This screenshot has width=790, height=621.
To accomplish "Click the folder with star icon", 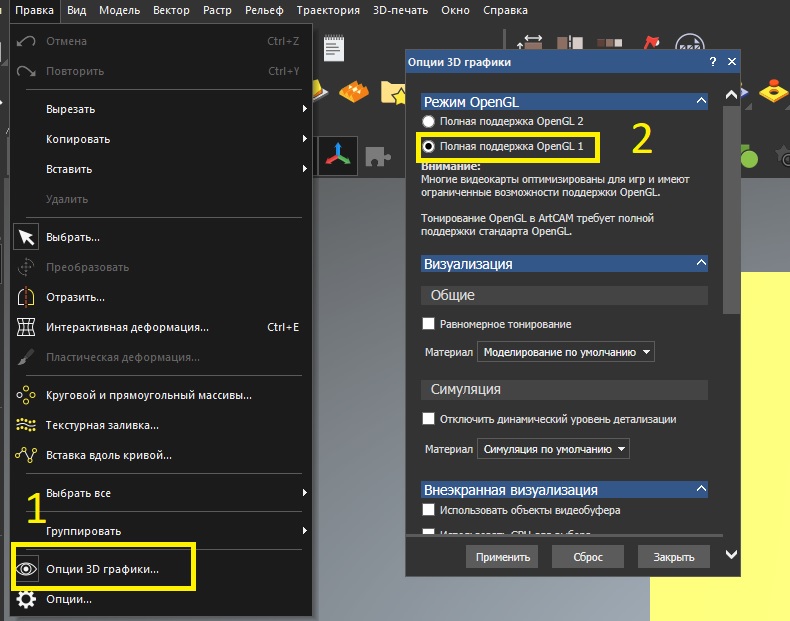I will click(x=393, y=92).
